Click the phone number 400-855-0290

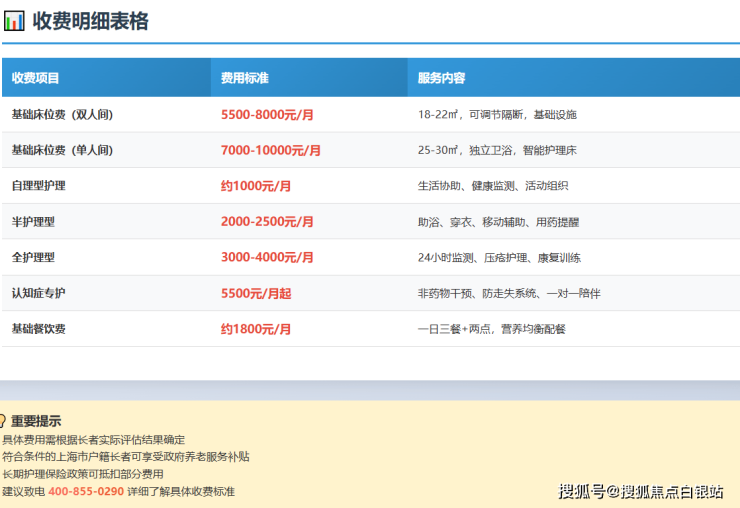pos(86,492)
